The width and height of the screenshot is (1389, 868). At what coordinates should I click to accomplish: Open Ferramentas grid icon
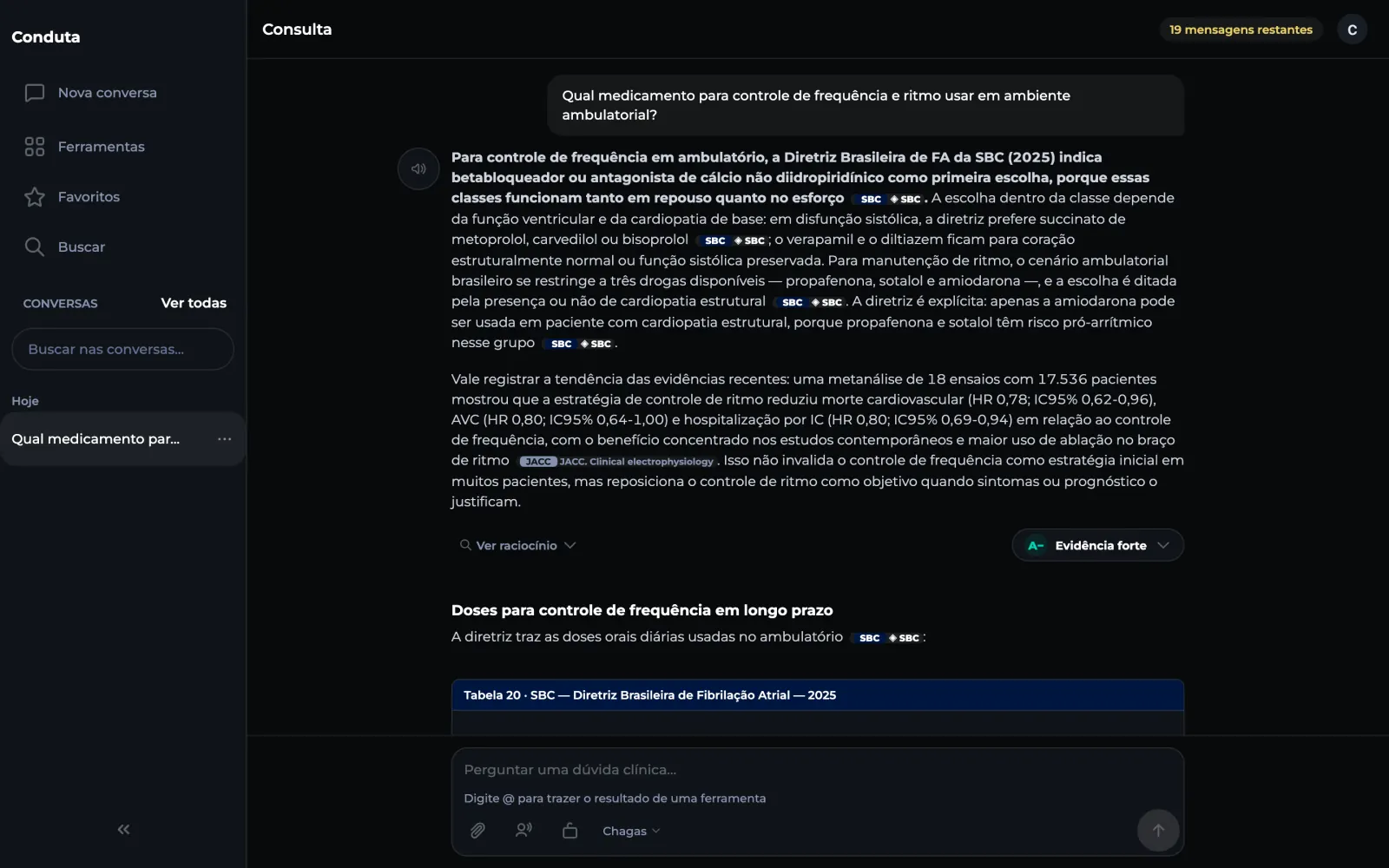pyautogui.click(x=35, y=147)
